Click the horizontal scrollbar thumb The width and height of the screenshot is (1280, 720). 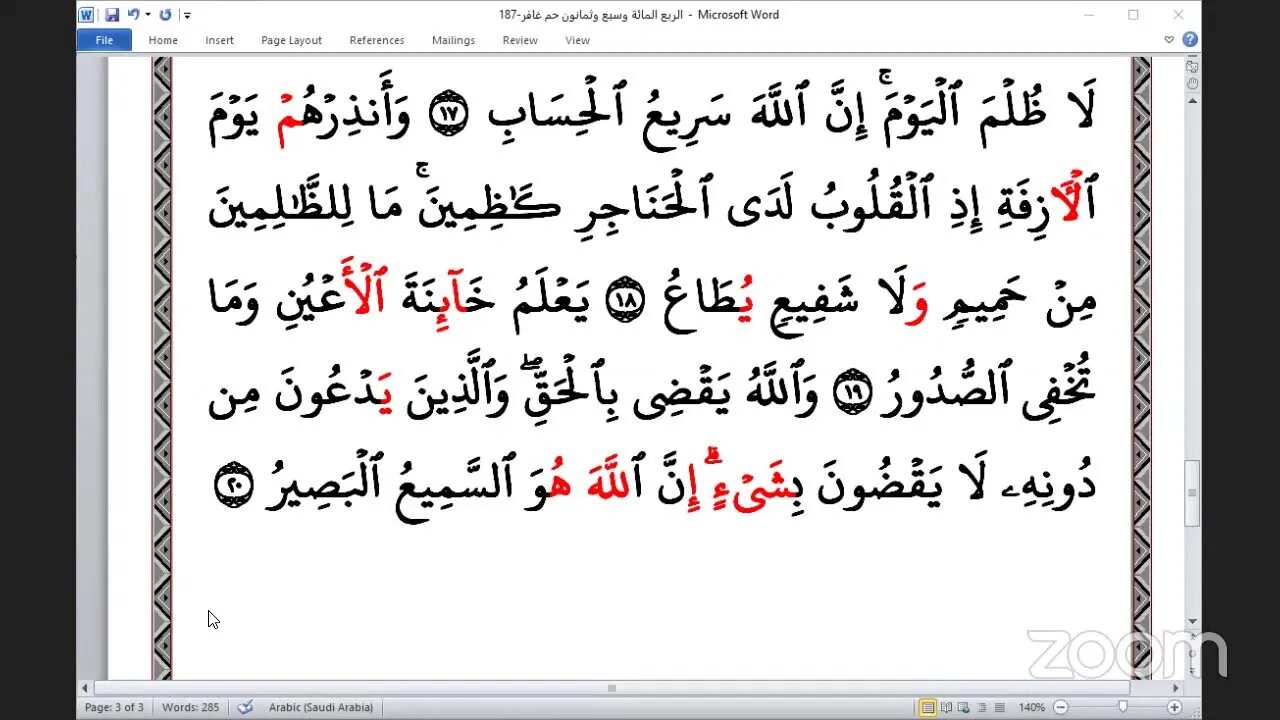coord(612,688)
